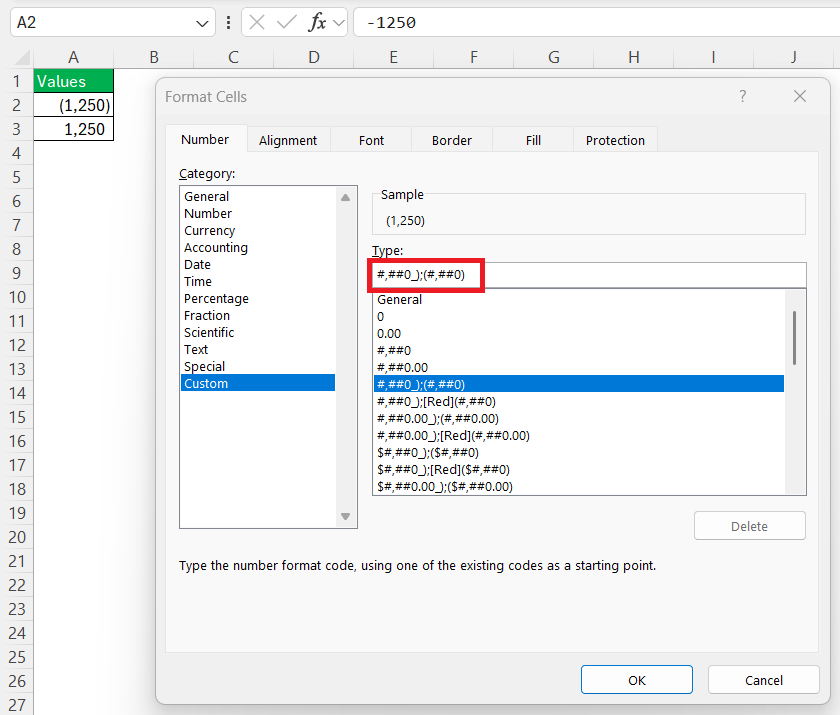Click the formula bar Cancel X icon

(x=257, y=22)
